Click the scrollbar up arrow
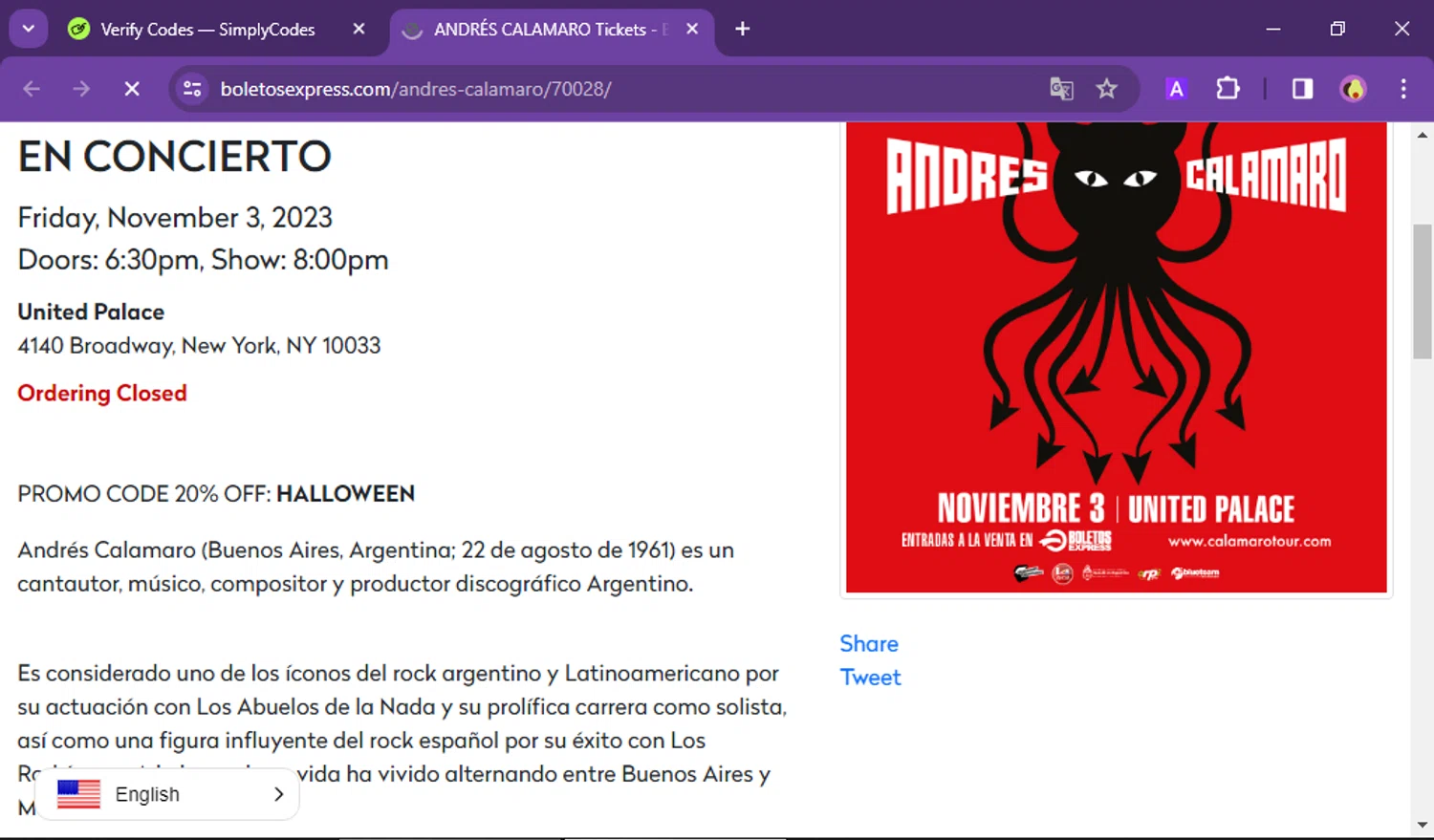Image resolution: width=1434 pixels, height=840 pixels. pos(1423,135)
